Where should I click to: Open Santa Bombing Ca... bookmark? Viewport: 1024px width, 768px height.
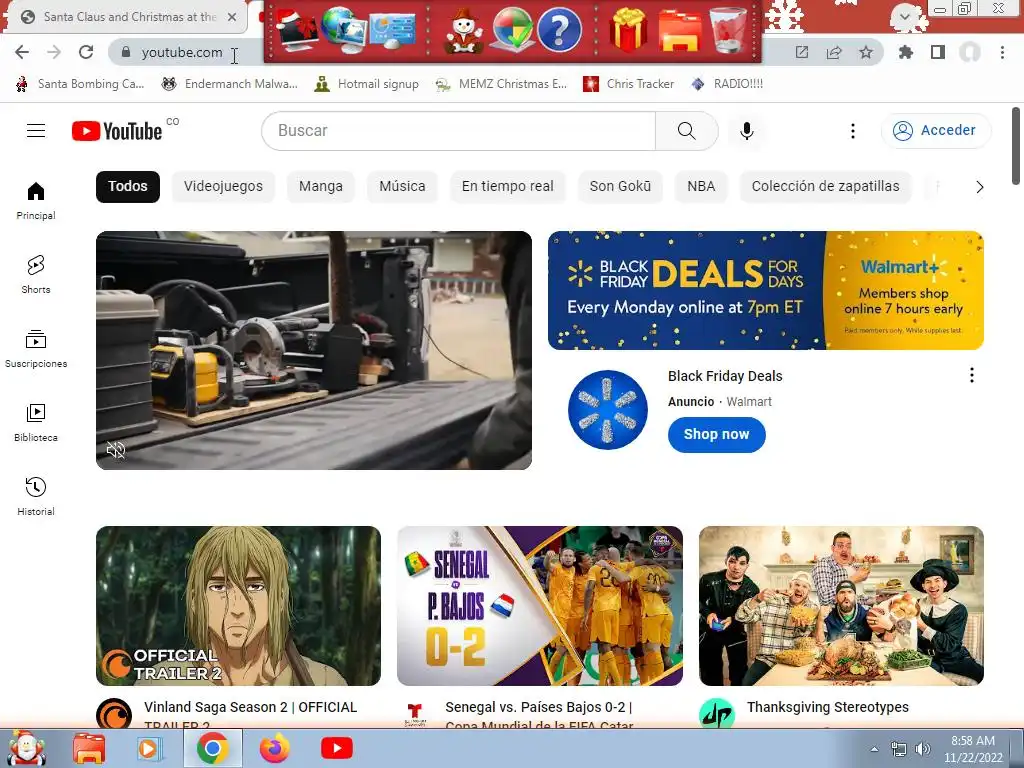(80, 84)
